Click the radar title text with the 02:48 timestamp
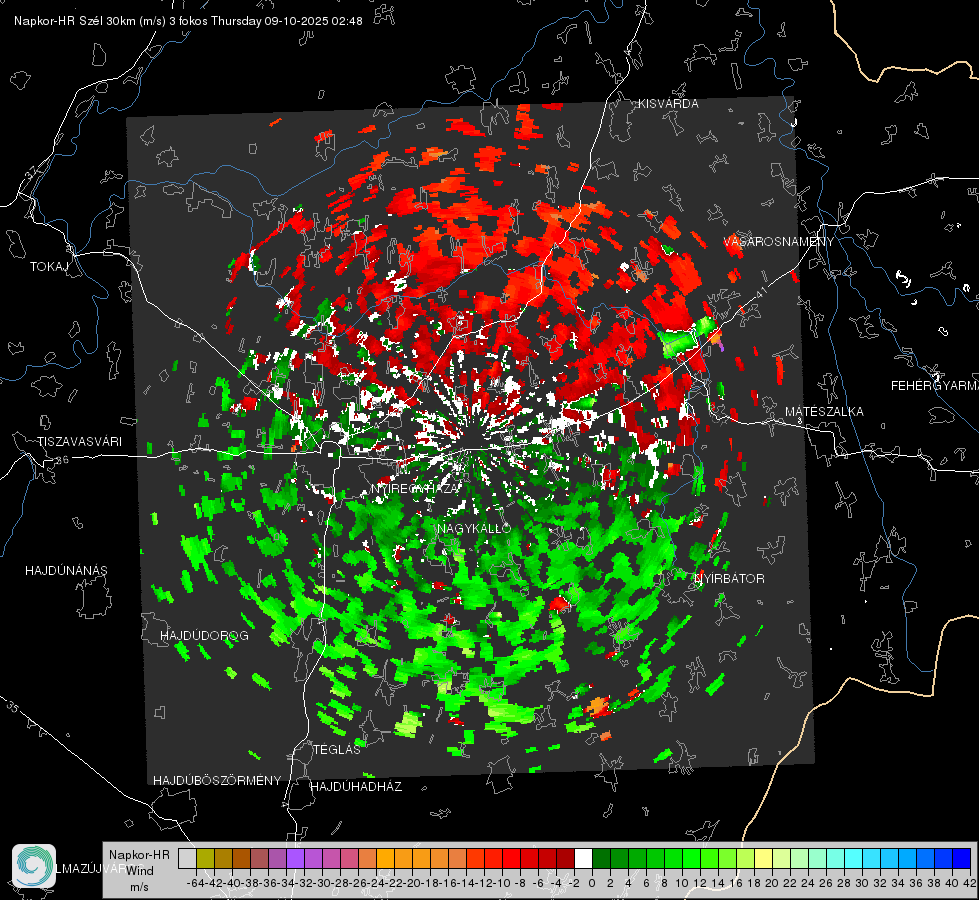 [x=188, y=21]
